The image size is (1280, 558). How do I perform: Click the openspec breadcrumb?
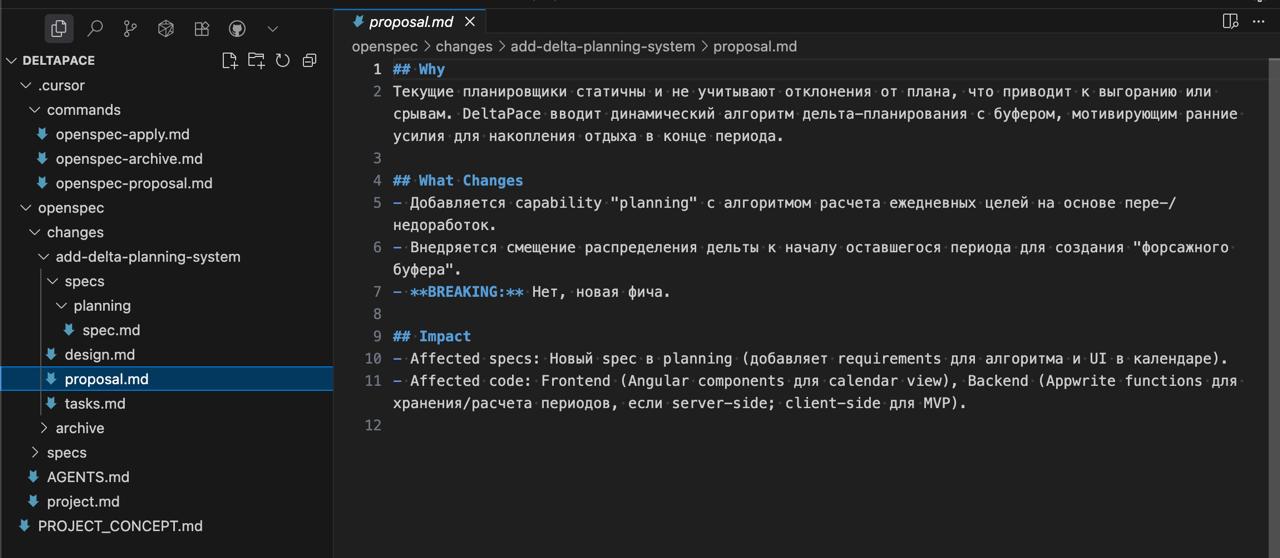pos(384,46)
